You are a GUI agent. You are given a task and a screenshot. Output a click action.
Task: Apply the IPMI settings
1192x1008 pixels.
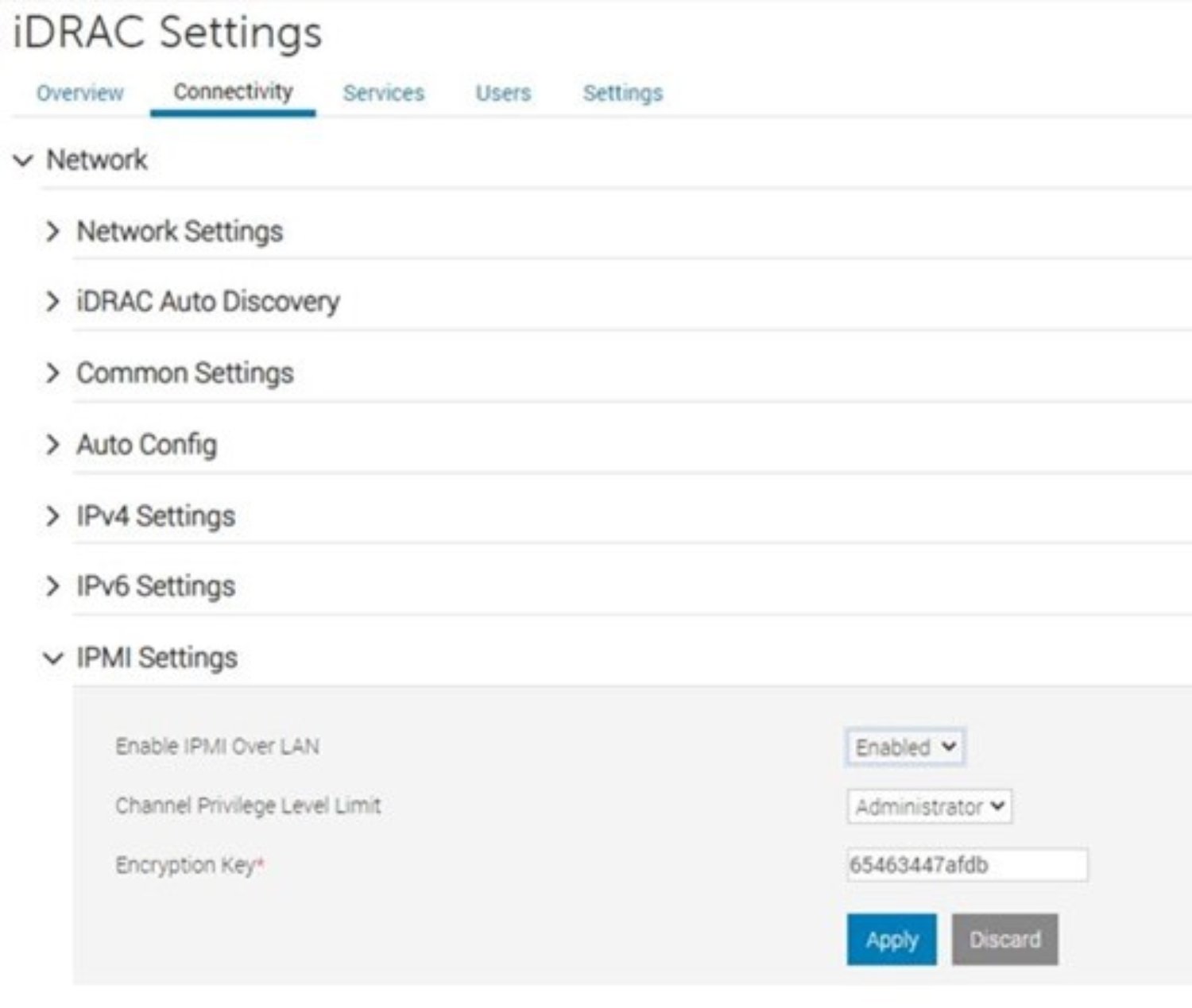pos(892,940)
